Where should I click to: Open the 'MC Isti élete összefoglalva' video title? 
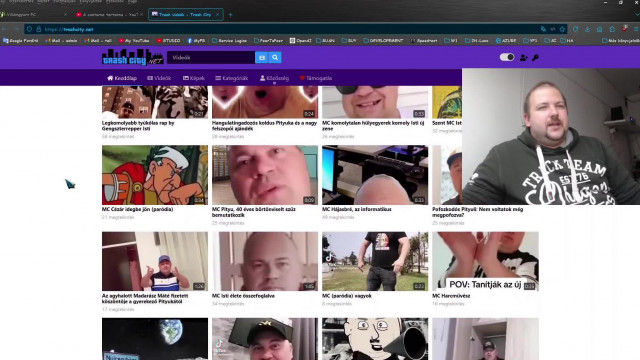[x=243, y=296]
